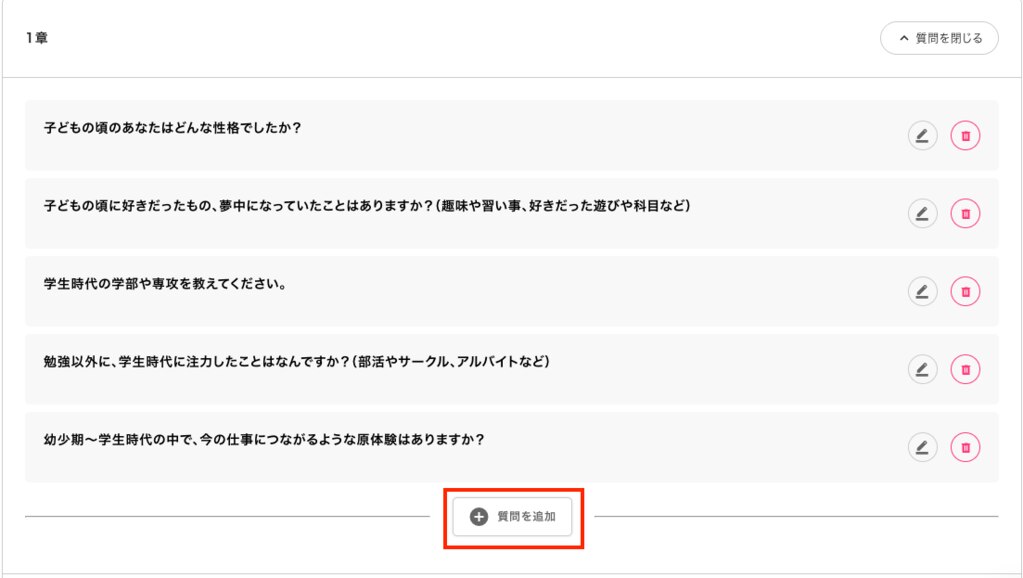Edit the 学部や専攻 question

point(922,291)
